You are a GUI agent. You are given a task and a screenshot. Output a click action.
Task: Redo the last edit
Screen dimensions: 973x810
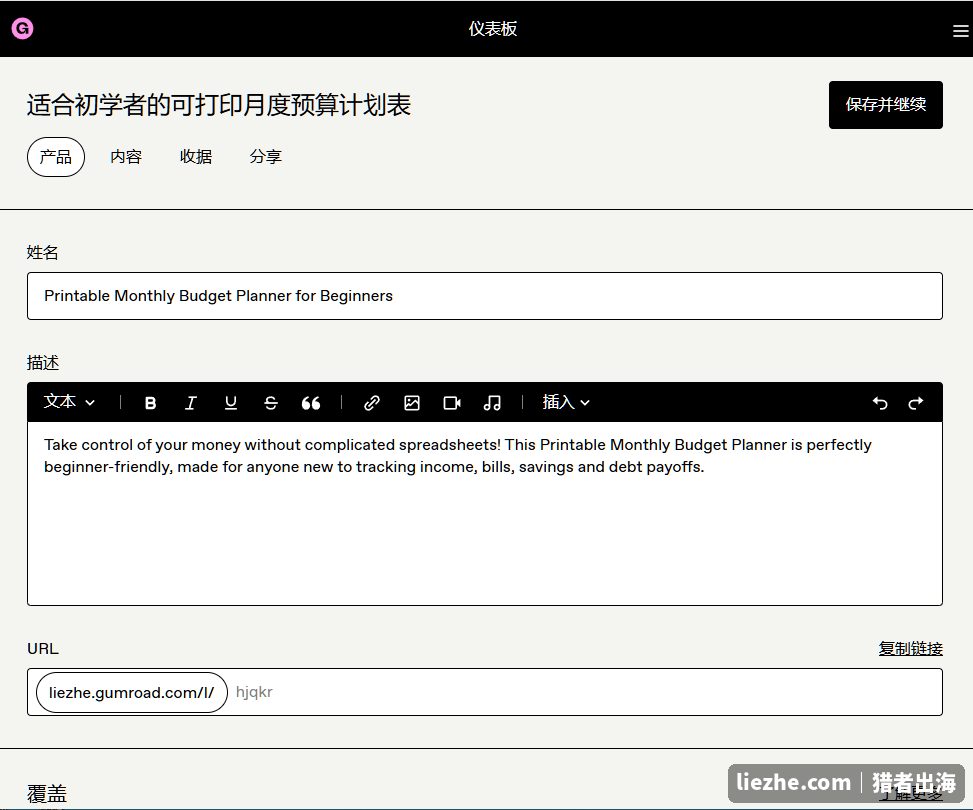915,403
